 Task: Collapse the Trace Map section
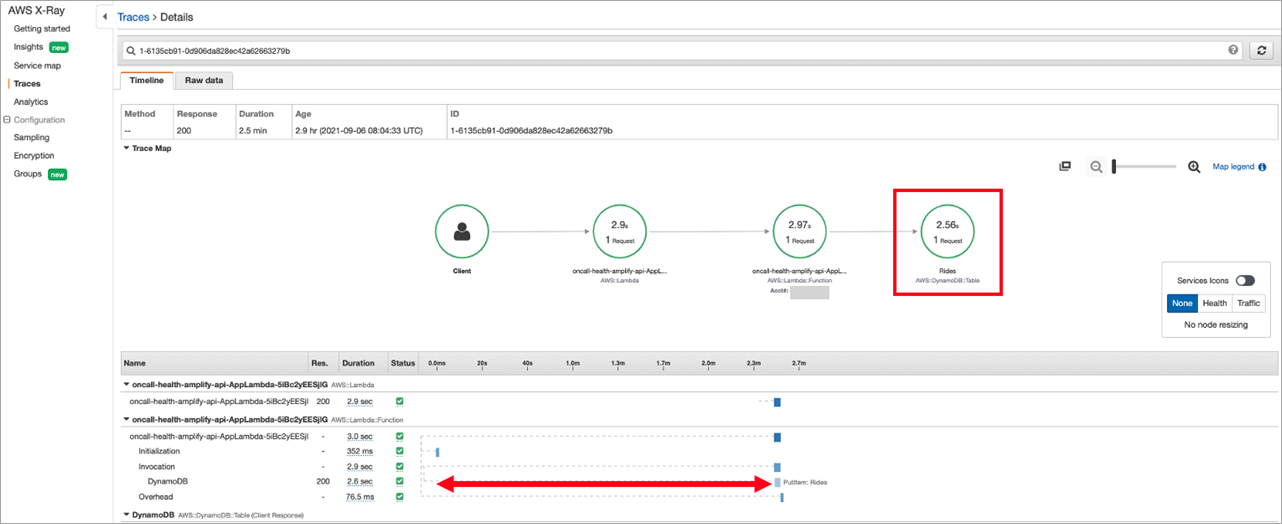tap(125, 148)
